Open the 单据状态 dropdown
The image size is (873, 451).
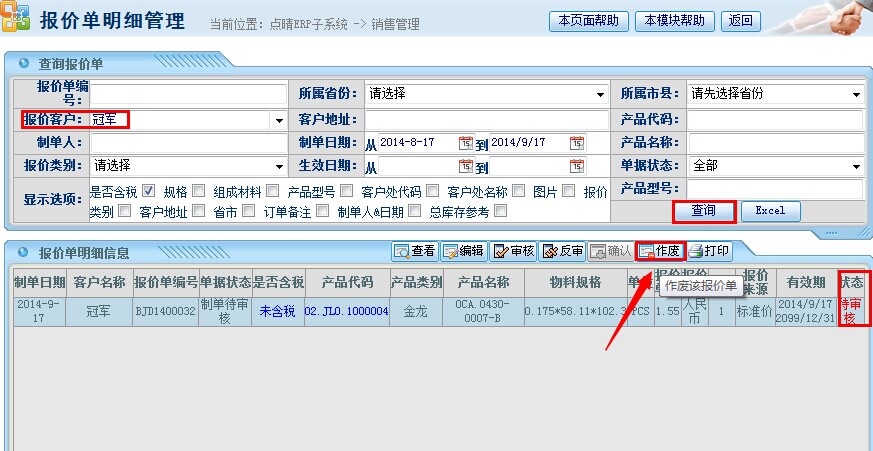856,167
